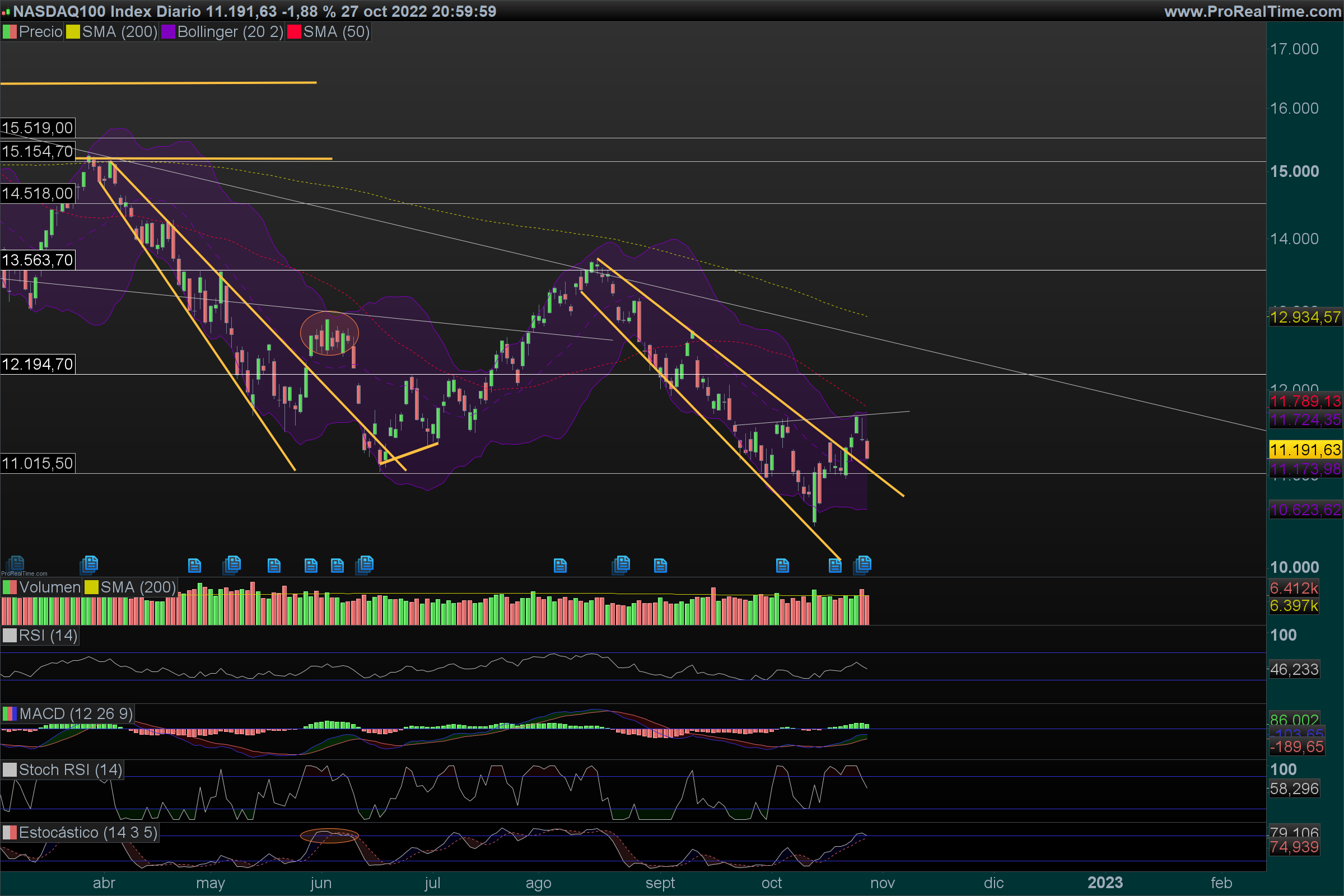
Task: Click the Precio legend color box
Action: (9, 32)
